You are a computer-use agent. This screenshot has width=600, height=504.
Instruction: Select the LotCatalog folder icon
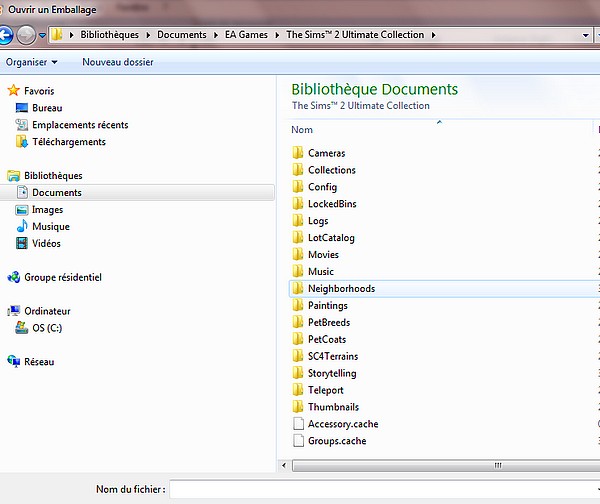pyautogui.click(x=298, y=237)
